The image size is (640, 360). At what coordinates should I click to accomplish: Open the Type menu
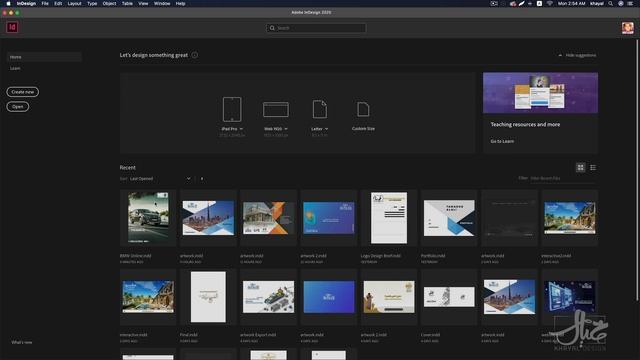[92, 3]
